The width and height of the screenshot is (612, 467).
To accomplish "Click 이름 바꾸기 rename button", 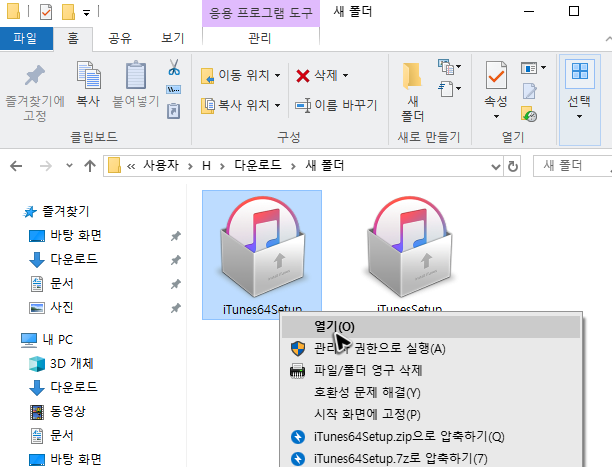I will click(336, 105).
